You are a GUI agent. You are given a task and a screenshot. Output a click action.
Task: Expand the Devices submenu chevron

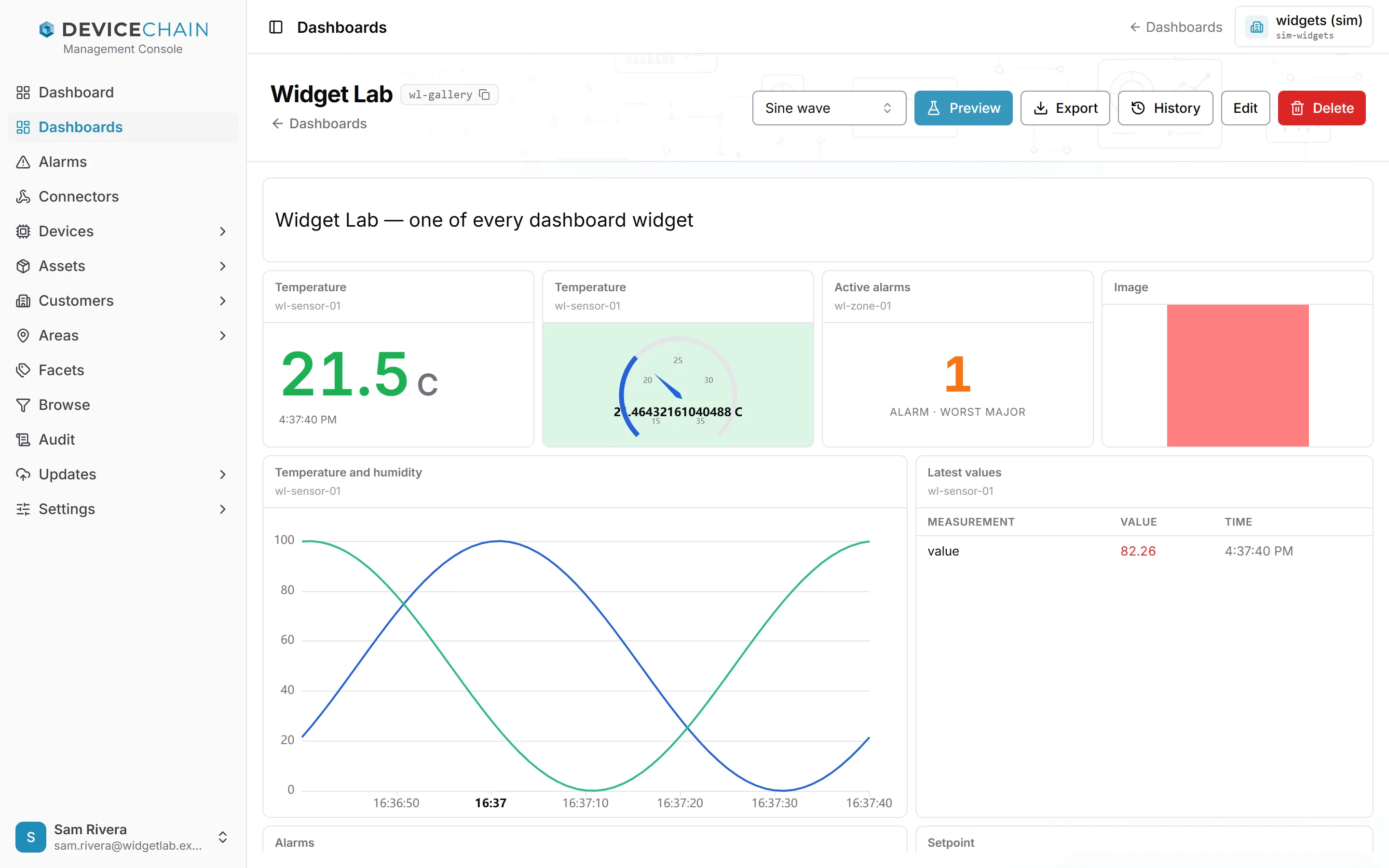(x=223, y=231)
